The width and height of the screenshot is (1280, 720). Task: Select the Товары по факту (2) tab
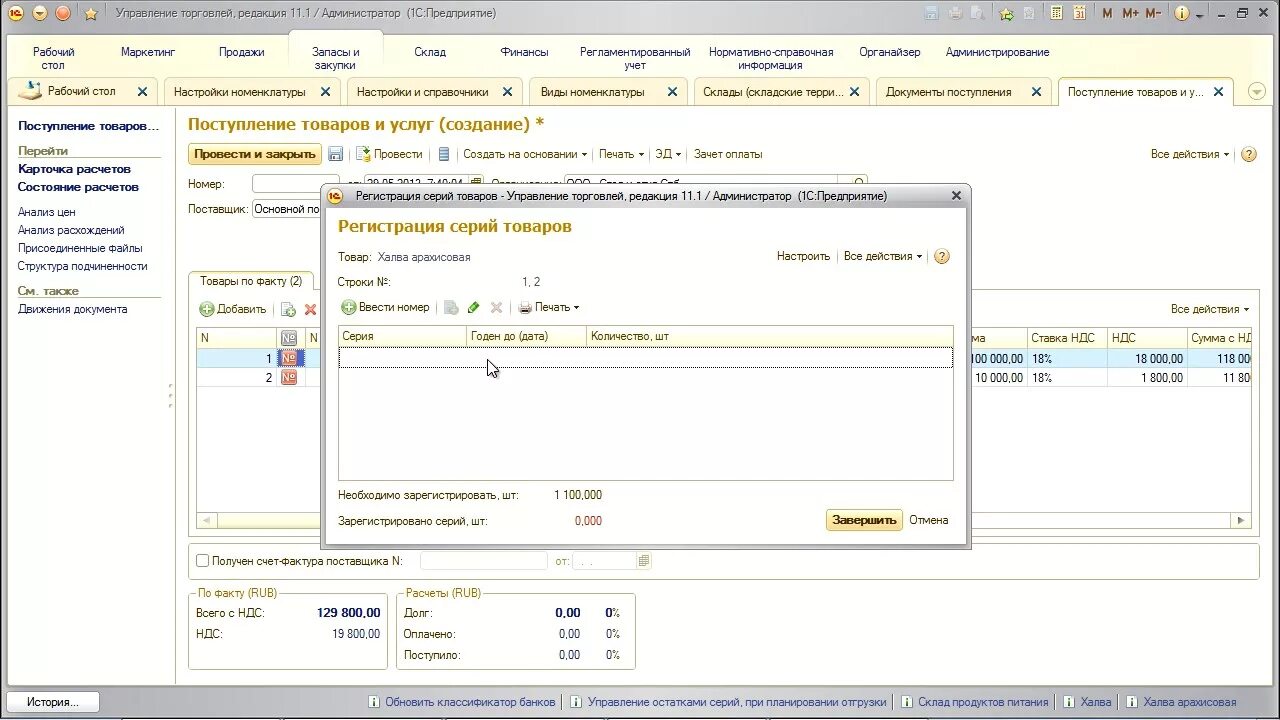(251, 281)
